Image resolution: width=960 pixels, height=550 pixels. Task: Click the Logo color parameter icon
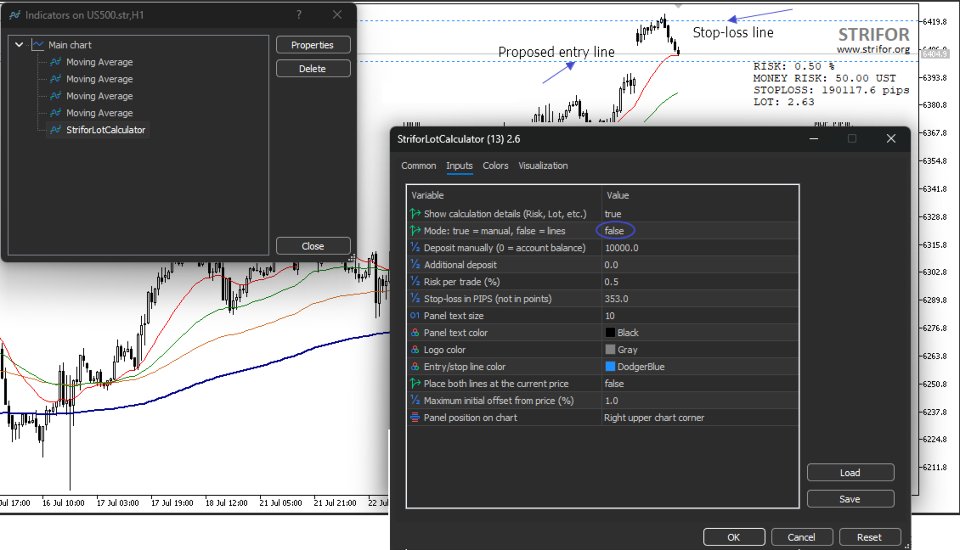pos(415,350)
